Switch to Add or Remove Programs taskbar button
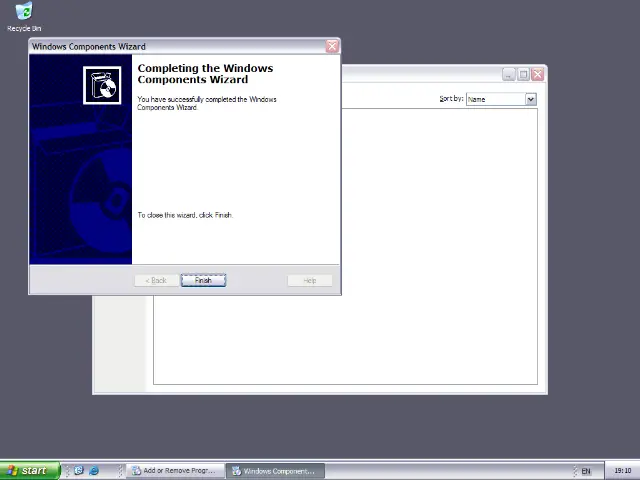The width and height of the screenshot is (640, 480). pos(175,471)
